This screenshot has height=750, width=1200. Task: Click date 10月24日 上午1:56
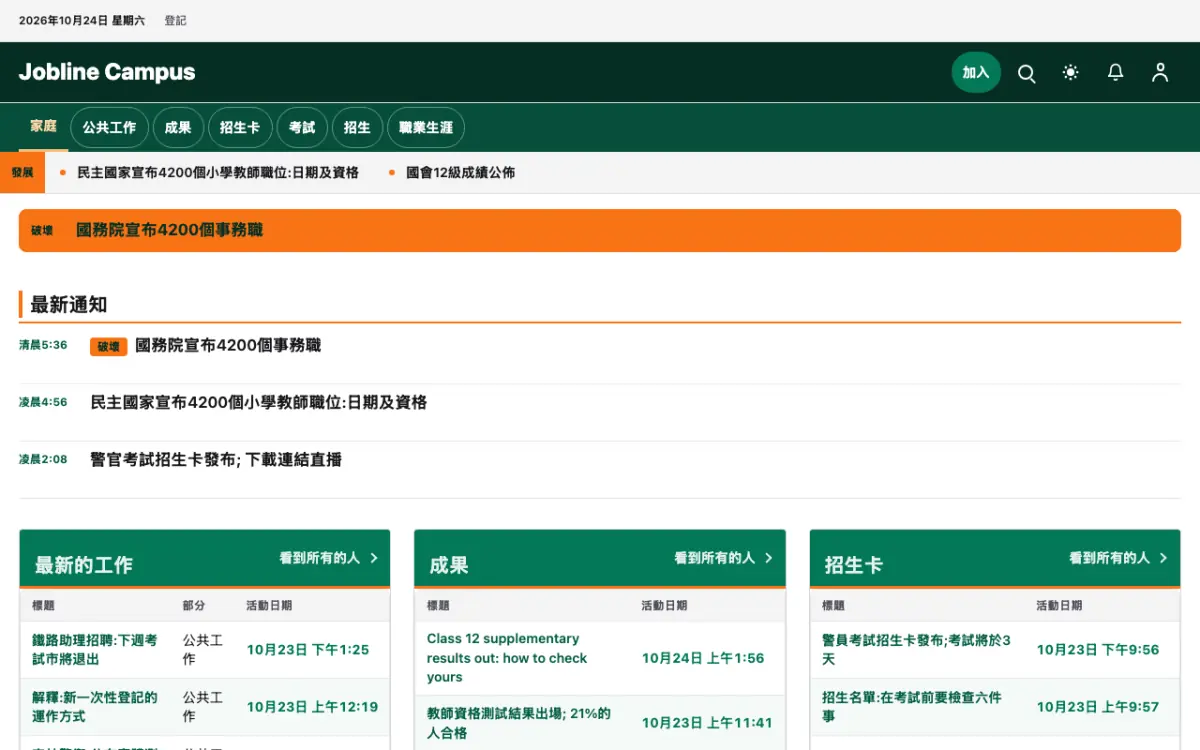point(703,658)
